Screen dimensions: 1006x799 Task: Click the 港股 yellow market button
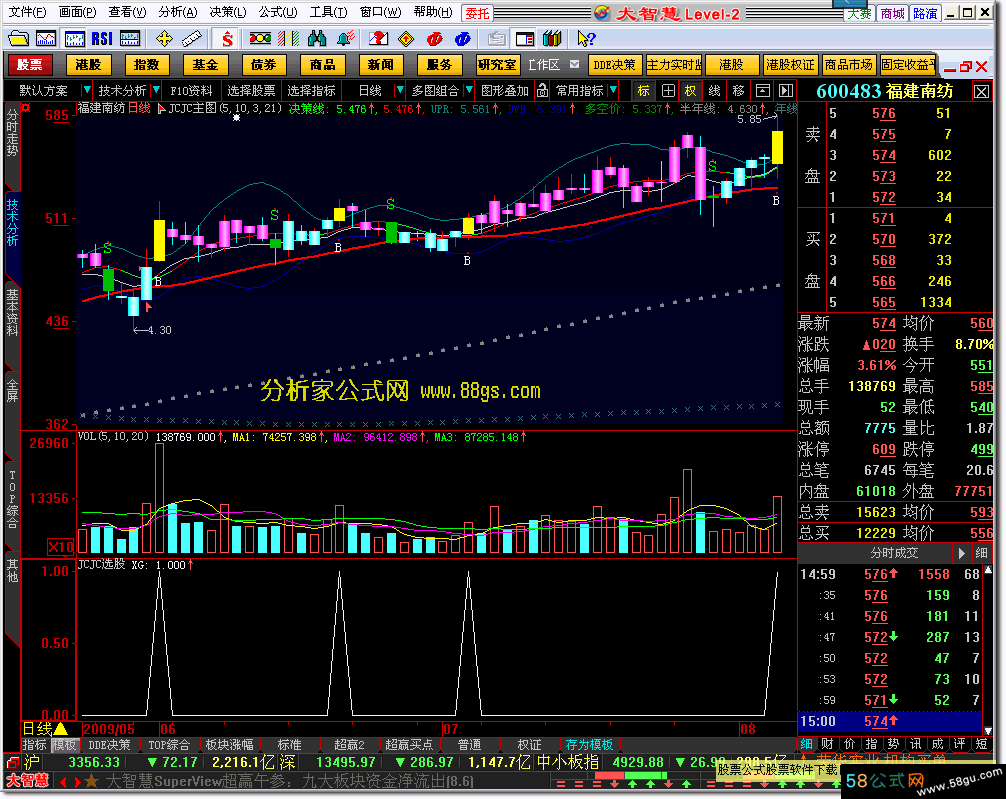click(x=88, y=65)
